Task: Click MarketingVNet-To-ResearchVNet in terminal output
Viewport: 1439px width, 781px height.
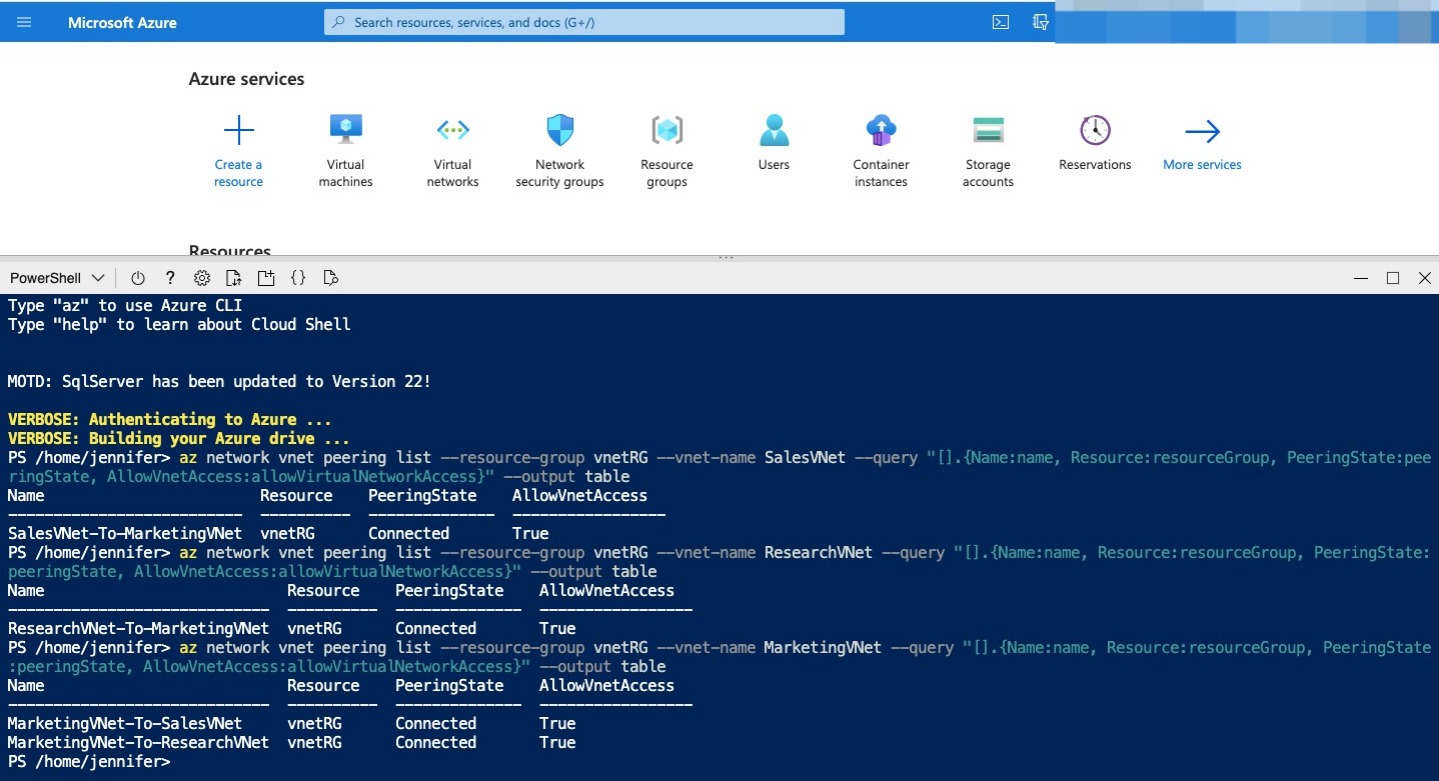Action: point(138,742)
